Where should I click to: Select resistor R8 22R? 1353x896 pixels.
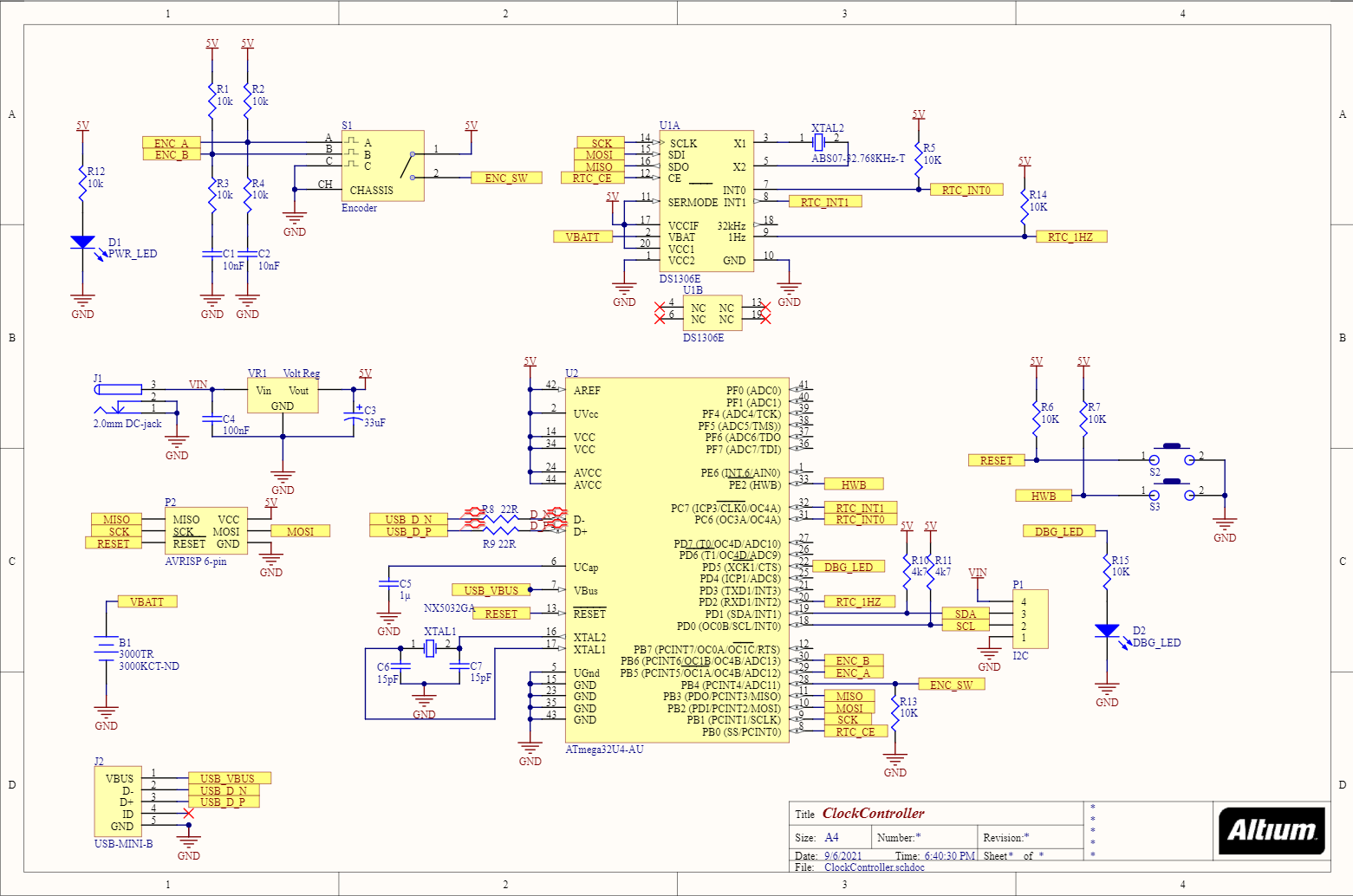coord(500,519)
